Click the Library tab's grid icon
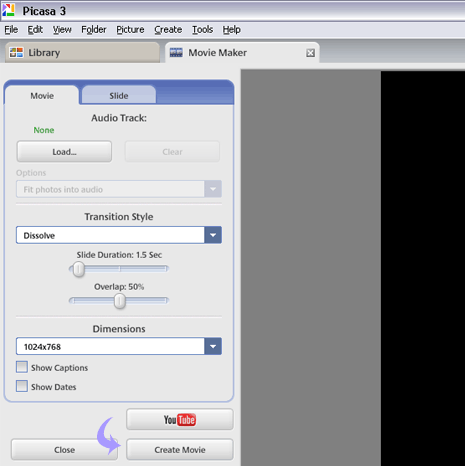The height and width of the screenshot is (466, 465). pyautogui.click(x=16, y=52)
